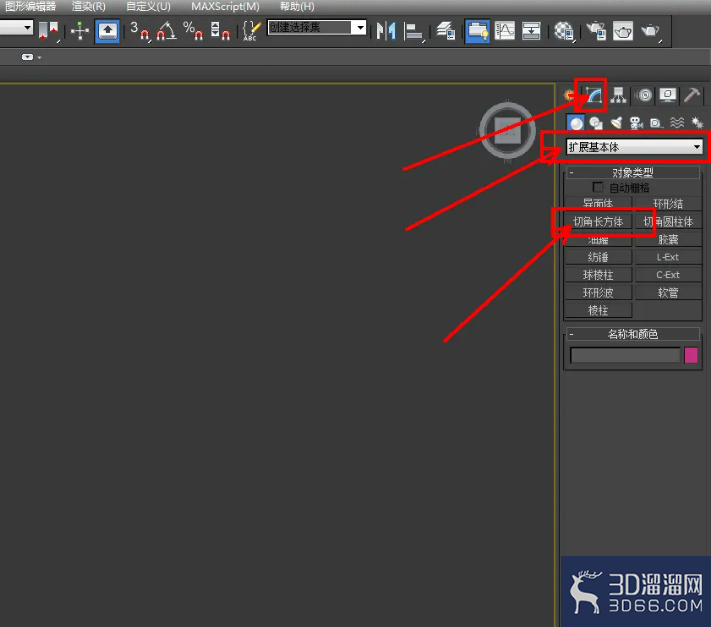Click the Render Production teapot icon
This screenshot has height=627, width=711.
point(650,31)
